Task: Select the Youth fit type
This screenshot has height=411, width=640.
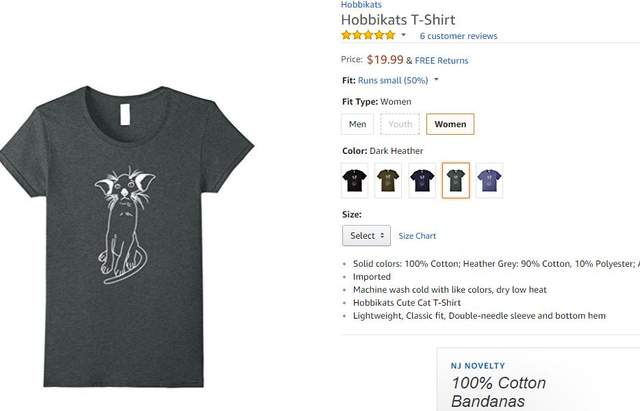Action: point(400,124)
